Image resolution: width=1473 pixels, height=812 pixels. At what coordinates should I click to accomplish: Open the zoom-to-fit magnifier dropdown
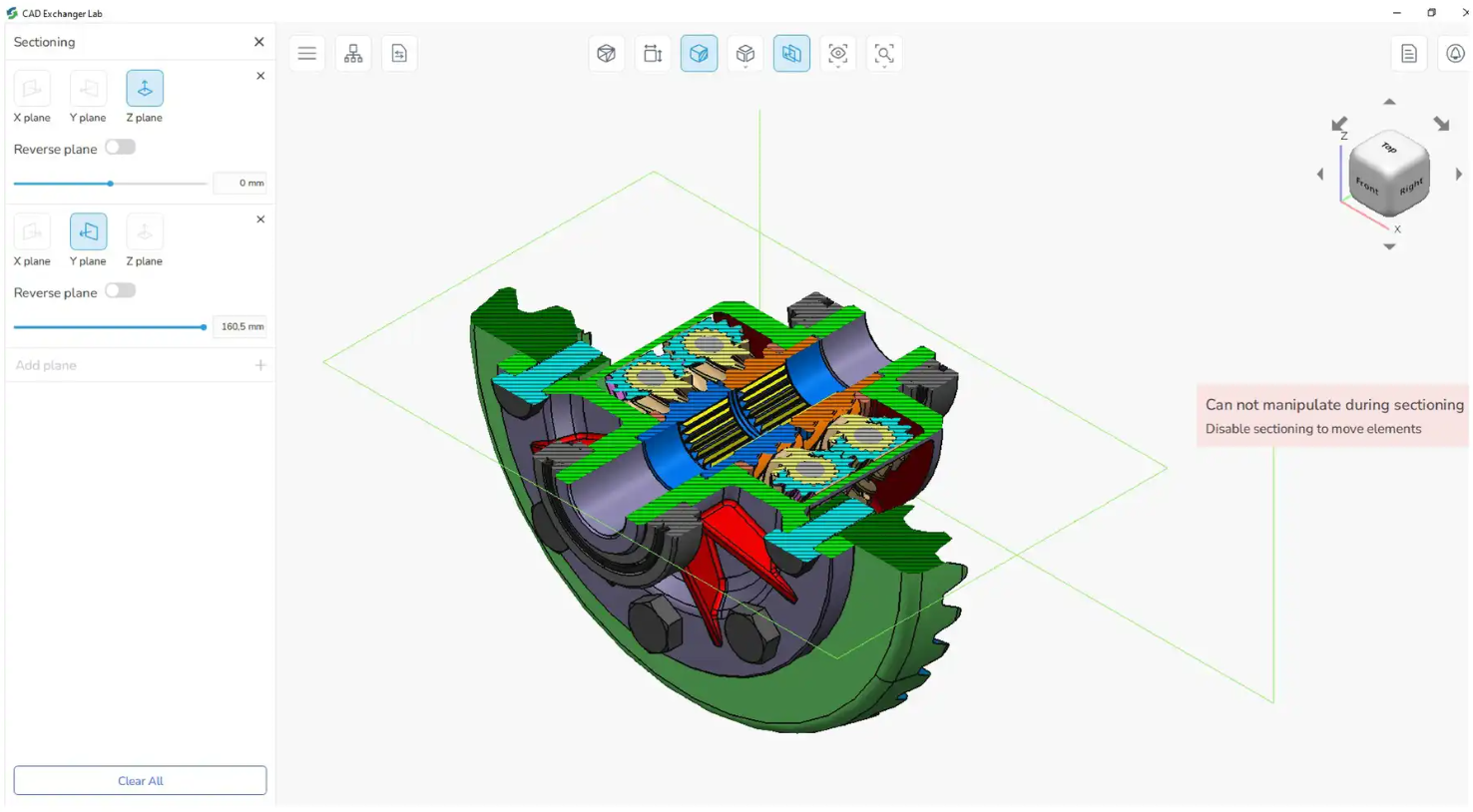pos(884,54)
